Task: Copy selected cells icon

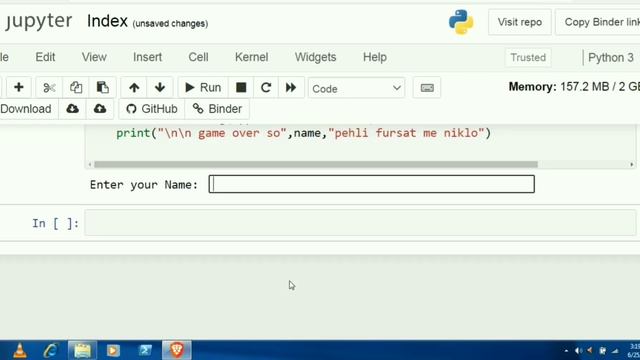Action: click(x=76, y=87)
